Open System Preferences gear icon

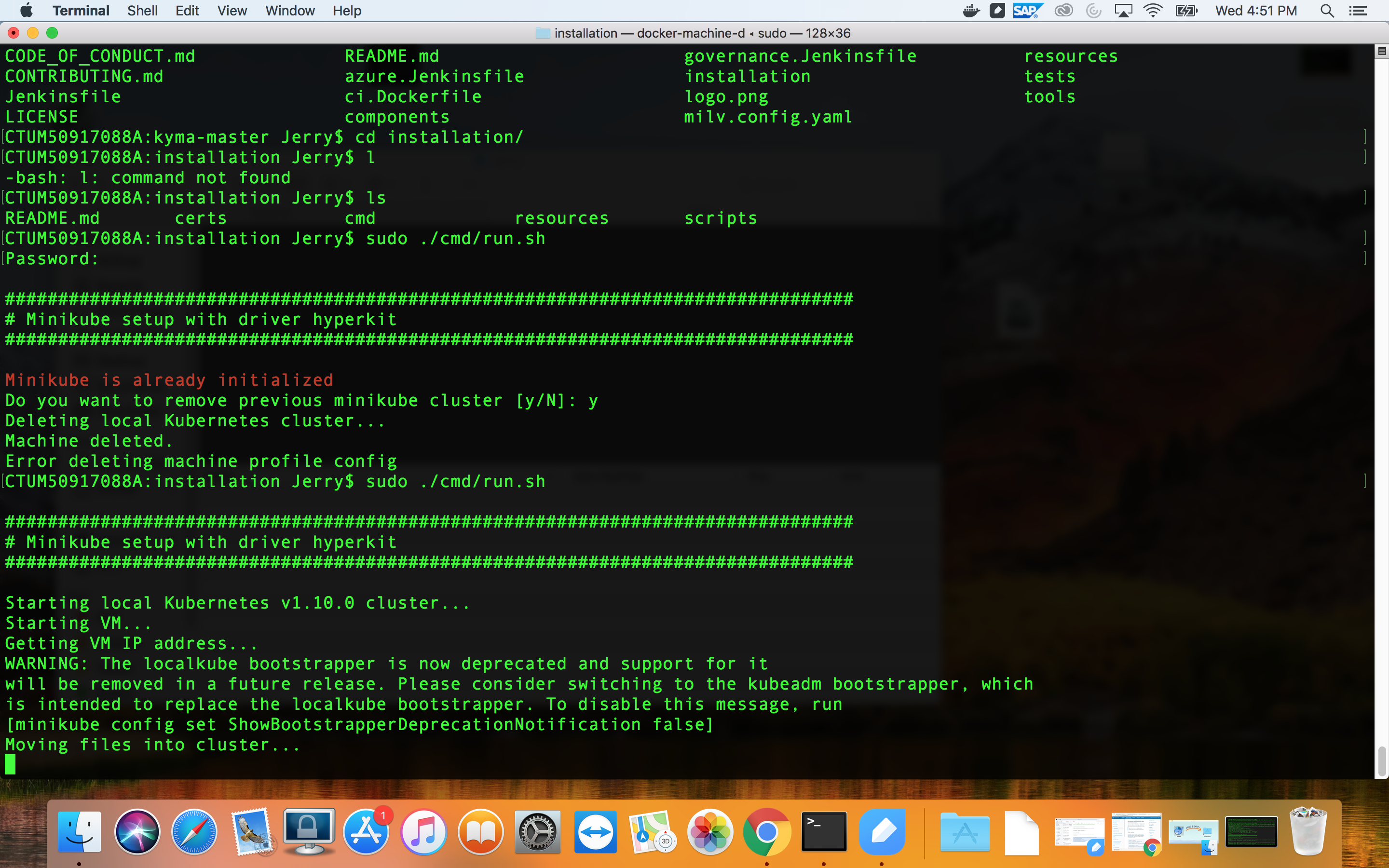click(x=537, y=831)
